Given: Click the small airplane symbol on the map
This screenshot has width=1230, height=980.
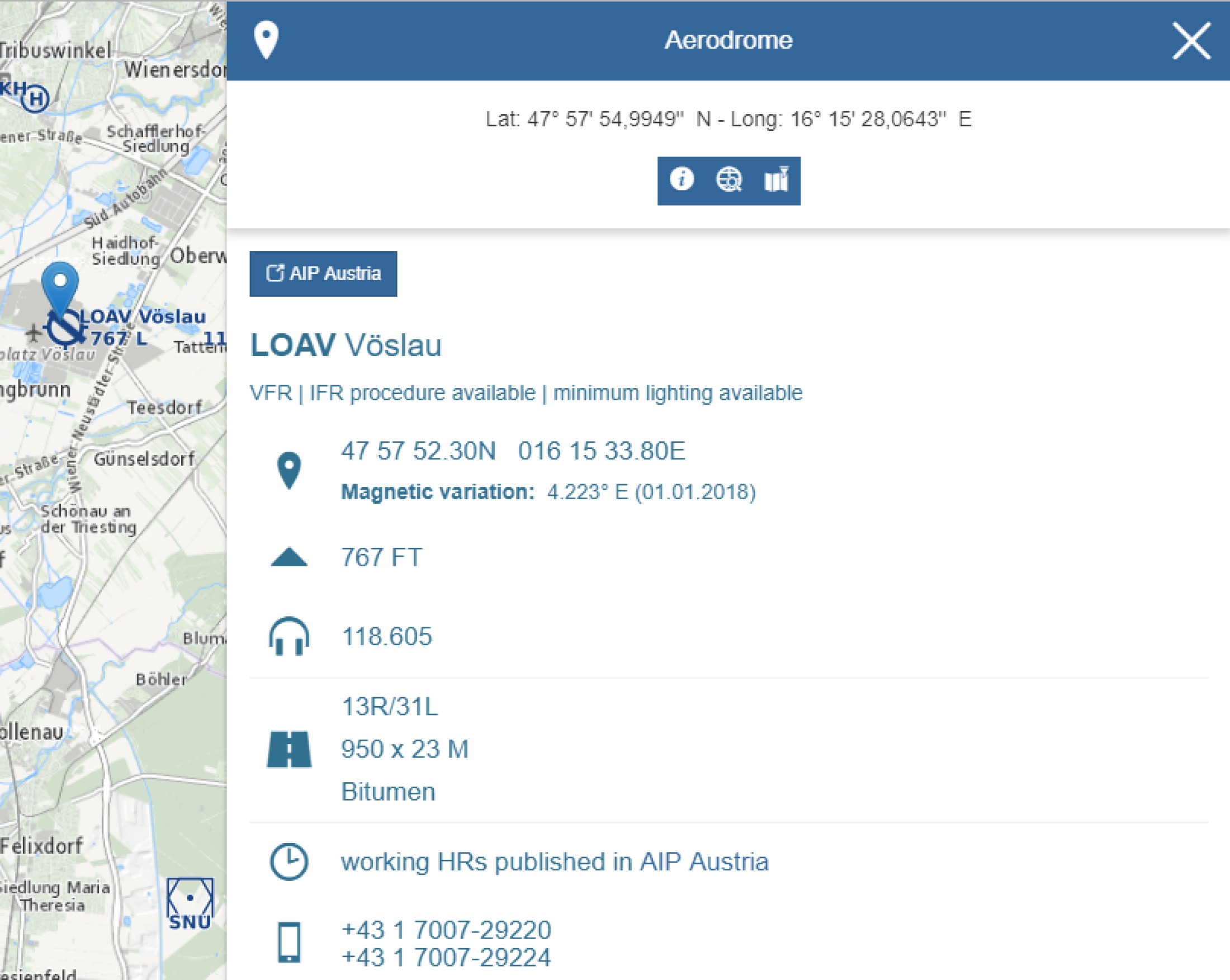Looking at the screenshot, I should tap(34, 332).
